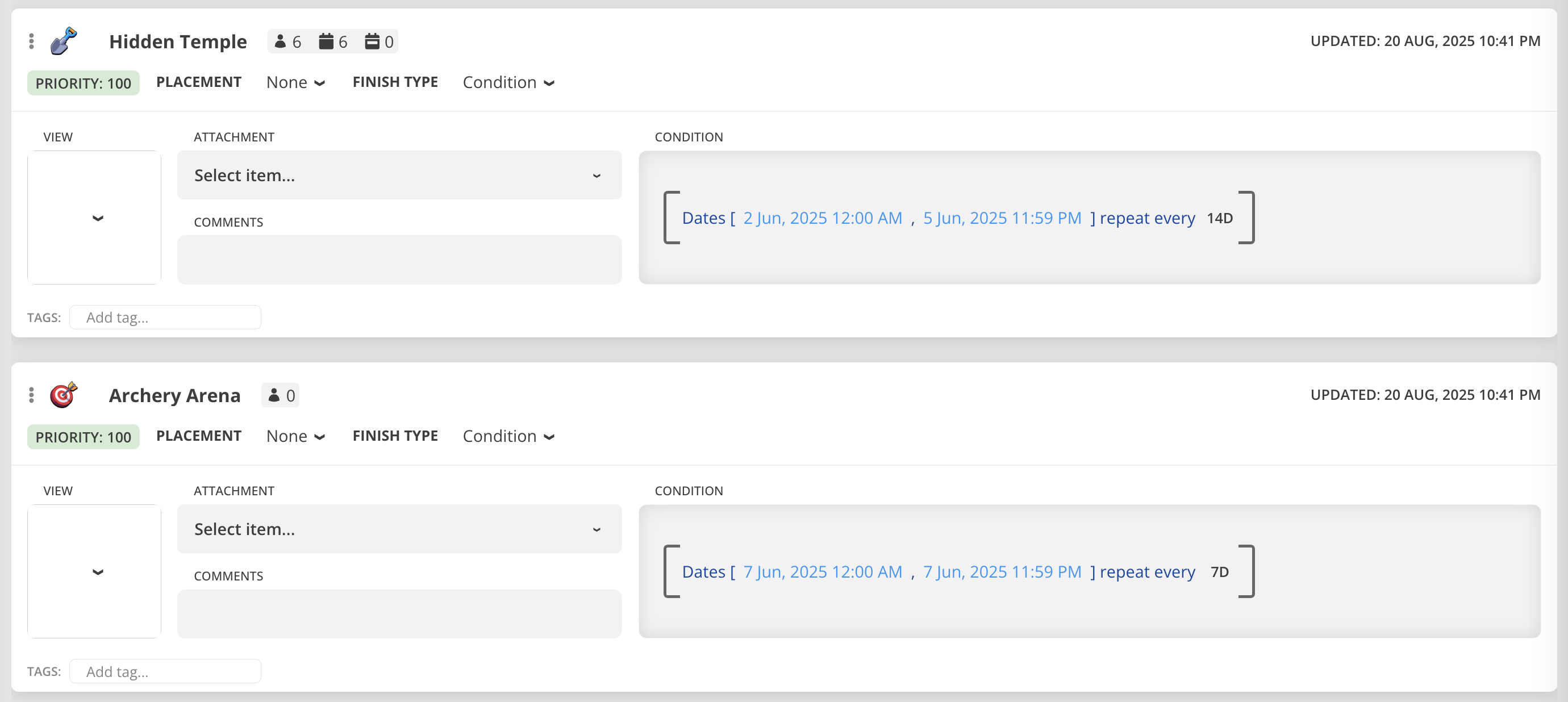The height and width of the screenshot is (702, 1568).
Task: Open the attachment Select item dropdown on Hidden Temple
Action: 399,175
